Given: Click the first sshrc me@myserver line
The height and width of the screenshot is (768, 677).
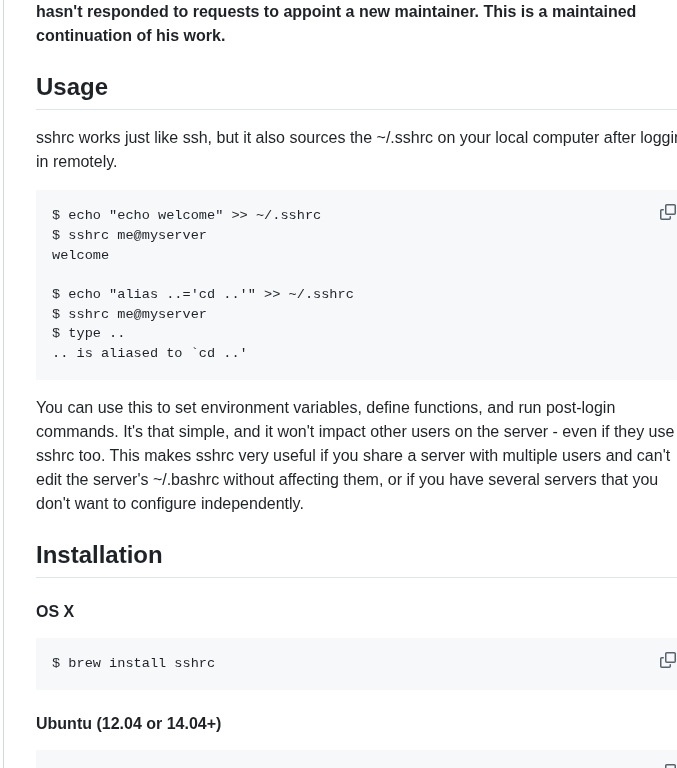Looking at the screenshot, I should point(129,235).
